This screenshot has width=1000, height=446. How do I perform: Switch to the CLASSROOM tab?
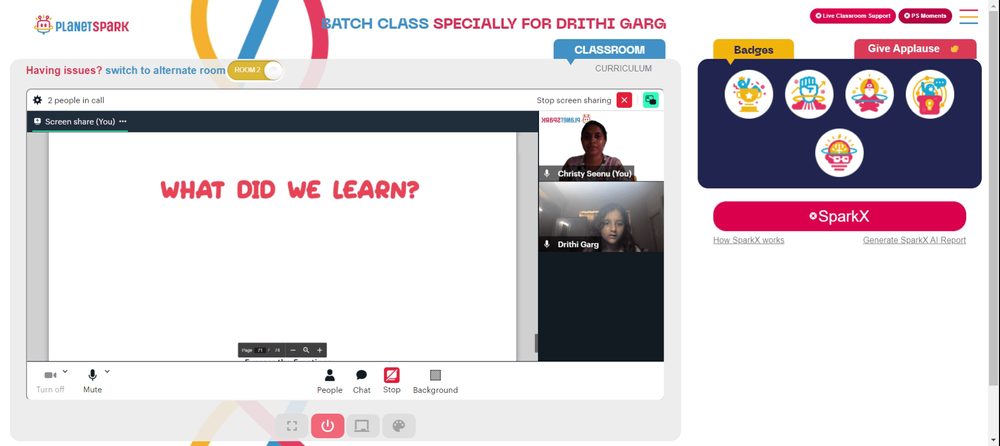(x=609, y=50)
